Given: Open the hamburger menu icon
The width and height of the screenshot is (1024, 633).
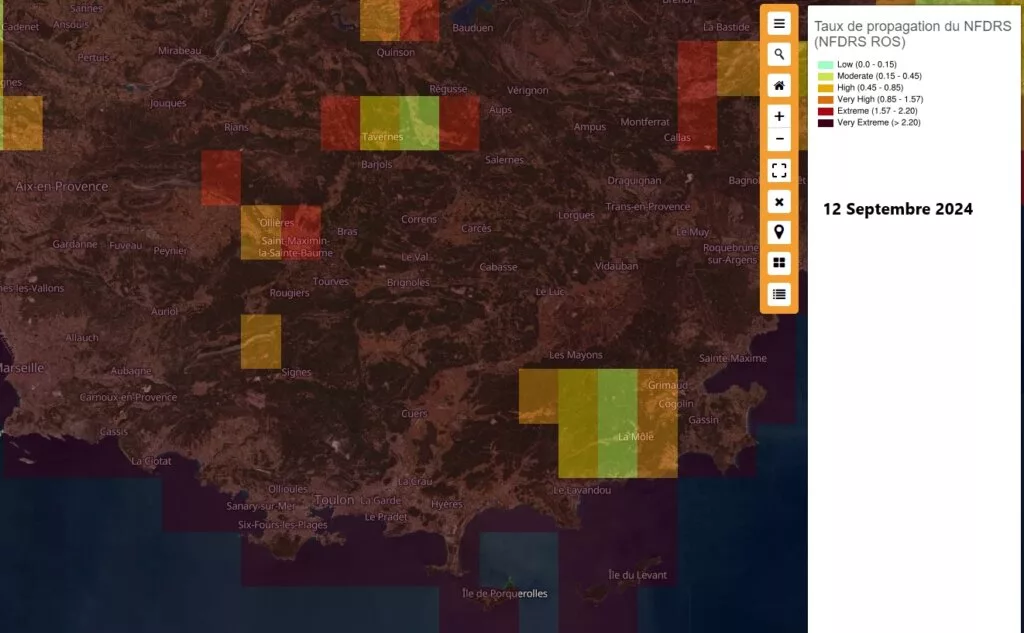Looking at the screenshot, I should (x=779, y=24).
